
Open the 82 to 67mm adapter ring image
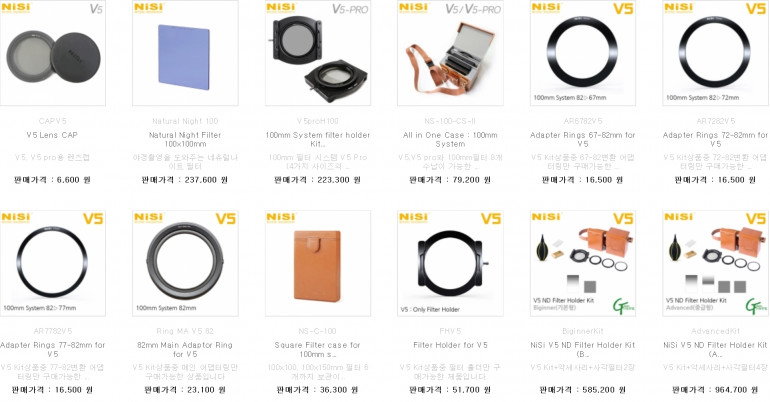583,53
